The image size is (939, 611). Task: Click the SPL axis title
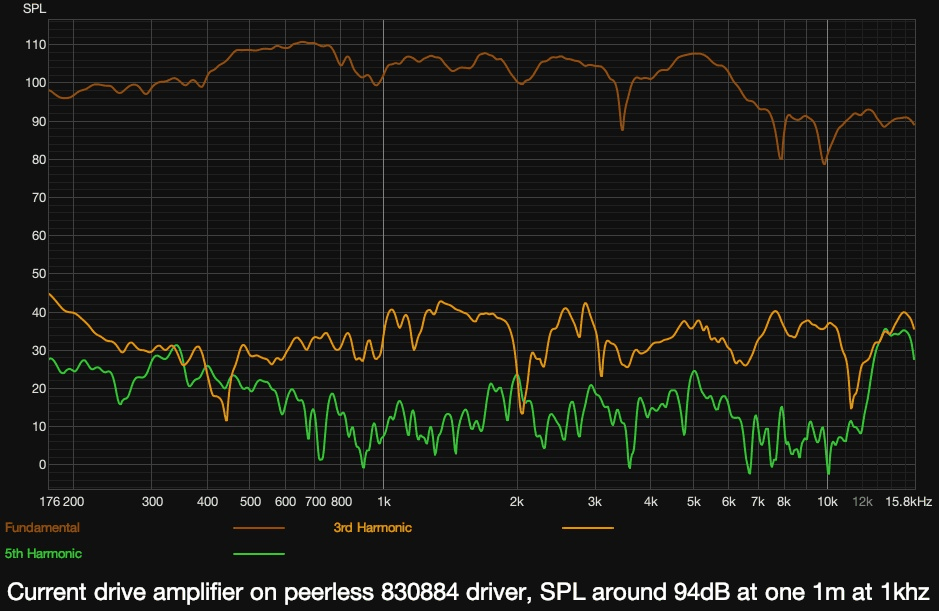pos(34,8)
